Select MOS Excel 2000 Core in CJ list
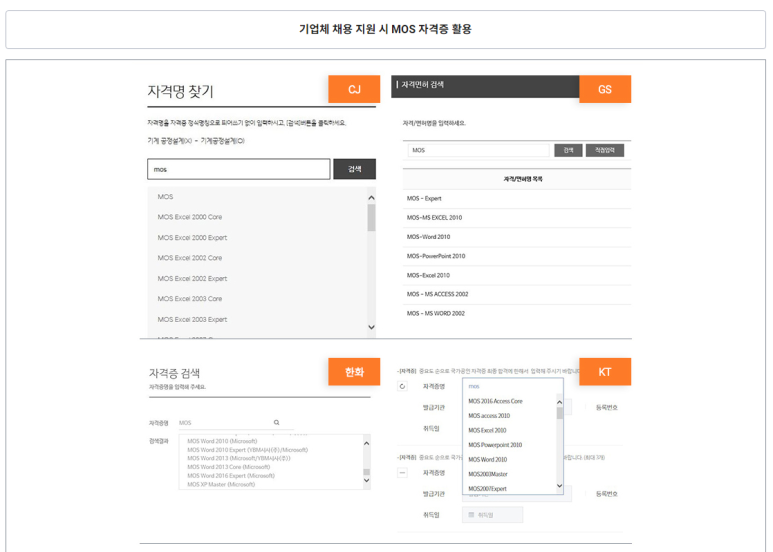Screen dimensions: 773x552 (x=190, y=217)
